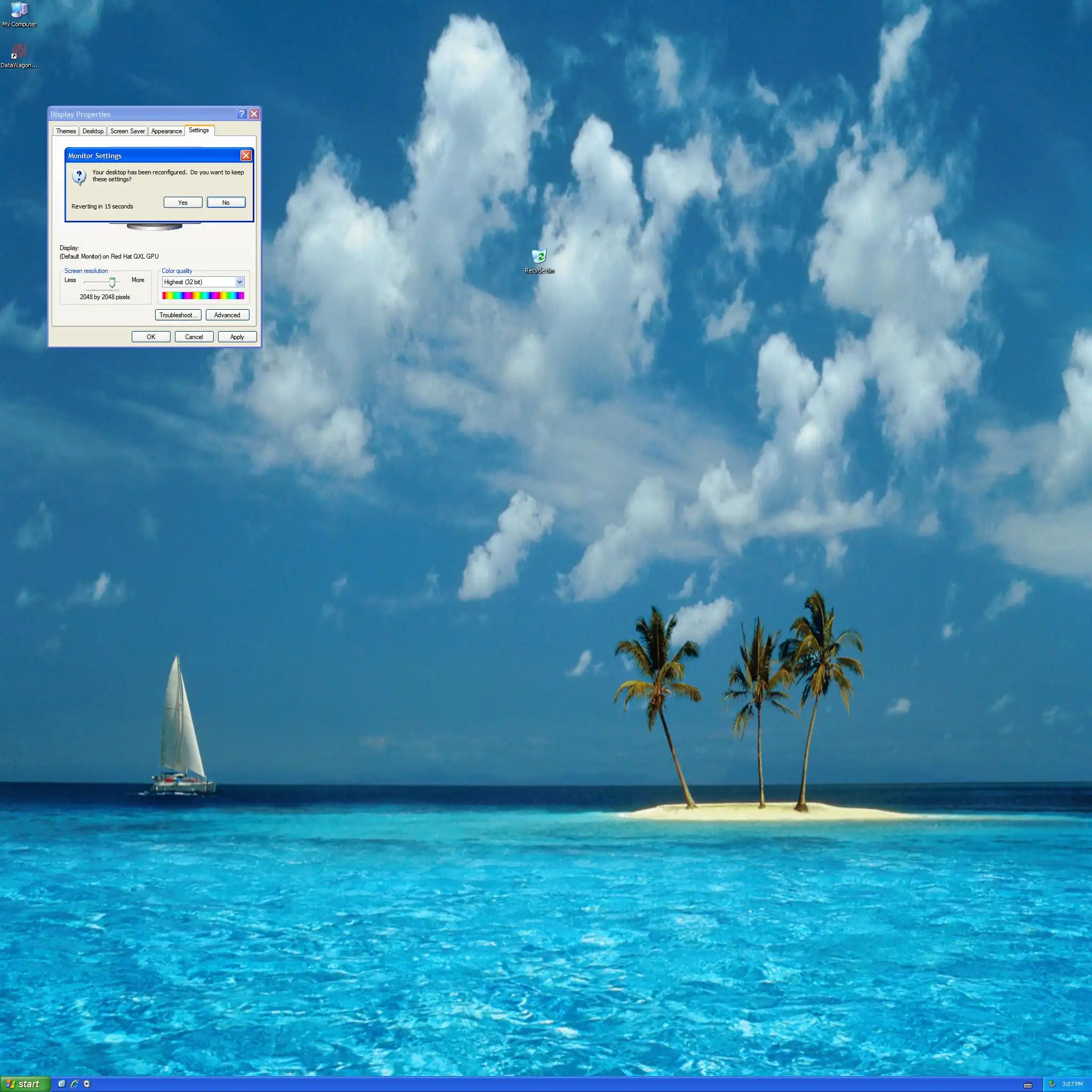Click Yes to keep monitor settings
Screen dimensions: 1092x1092
tap(182, 202)
